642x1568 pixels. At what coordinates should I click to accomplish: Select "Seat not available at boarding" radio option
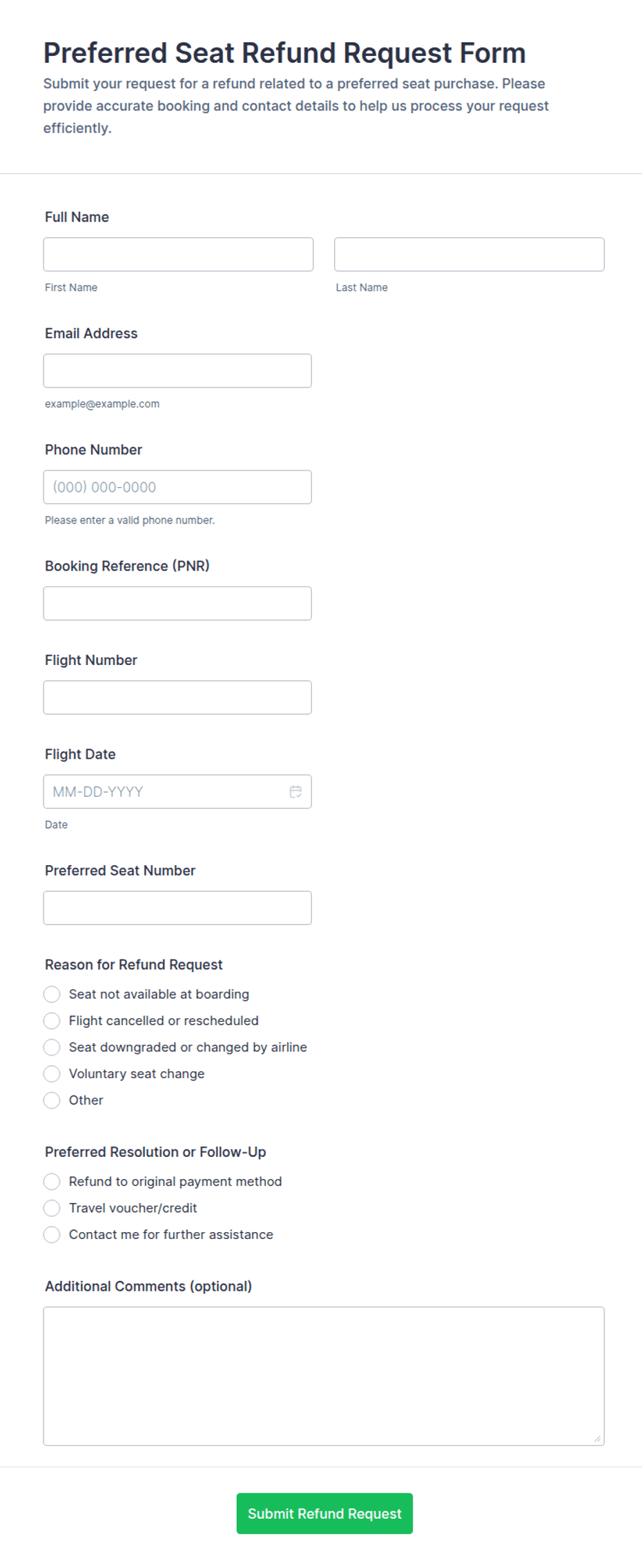pyautogui.click(x=52, y=994)
